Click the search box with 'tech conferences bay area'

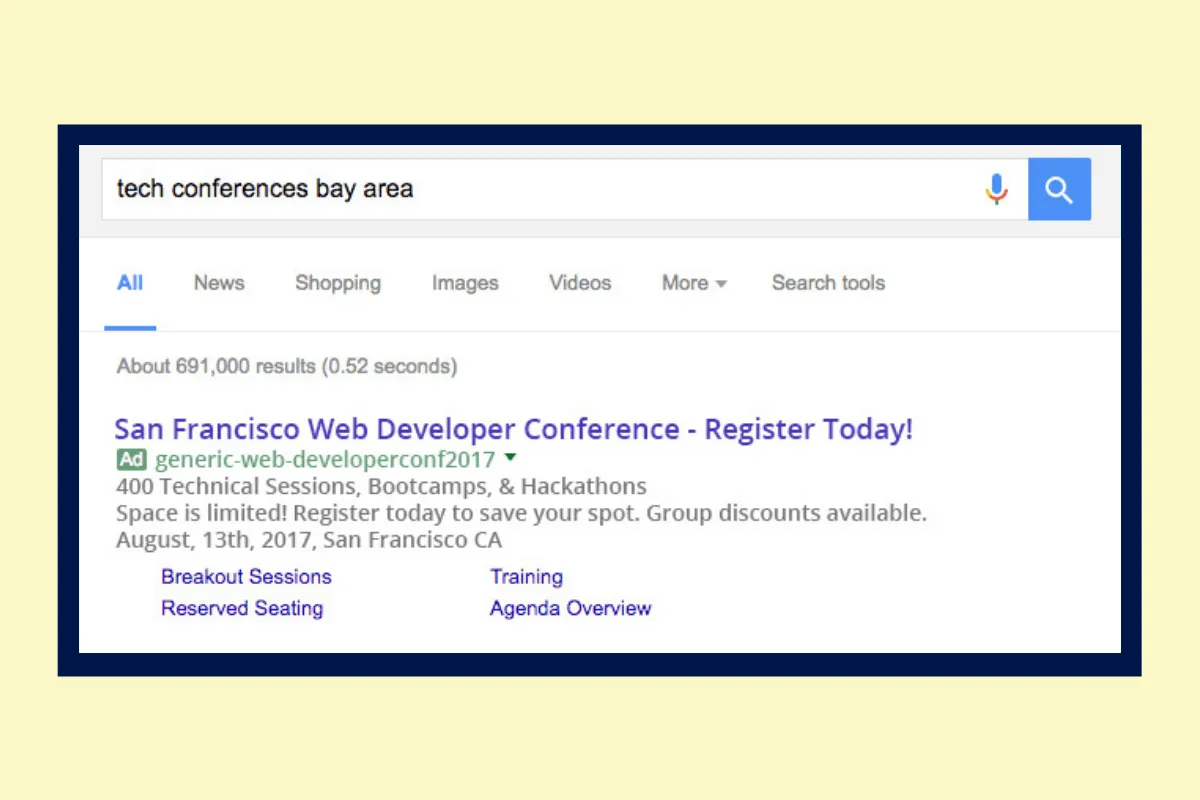point(565,189)
